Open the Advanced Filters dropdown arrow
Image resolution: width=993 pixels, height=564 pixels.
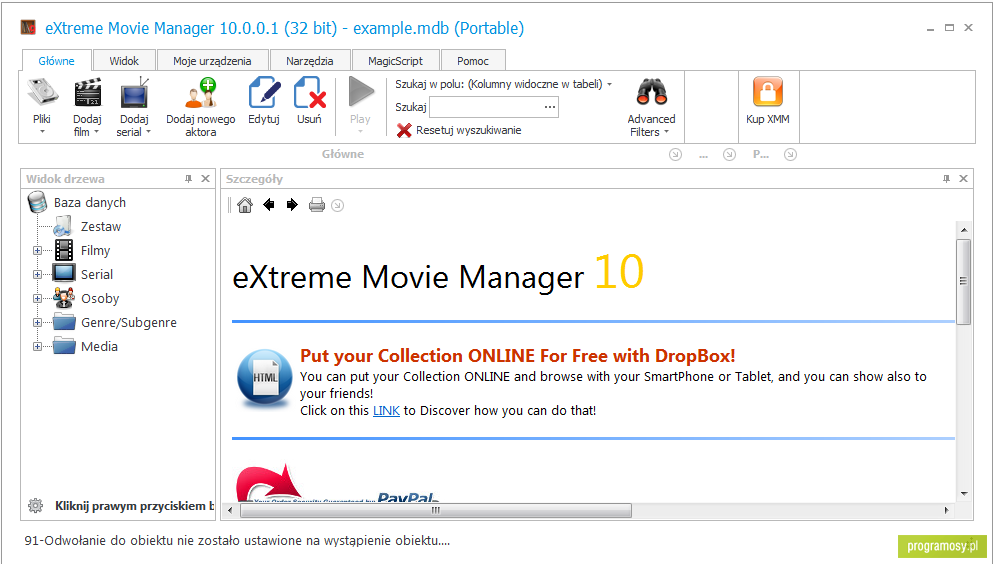666,132
